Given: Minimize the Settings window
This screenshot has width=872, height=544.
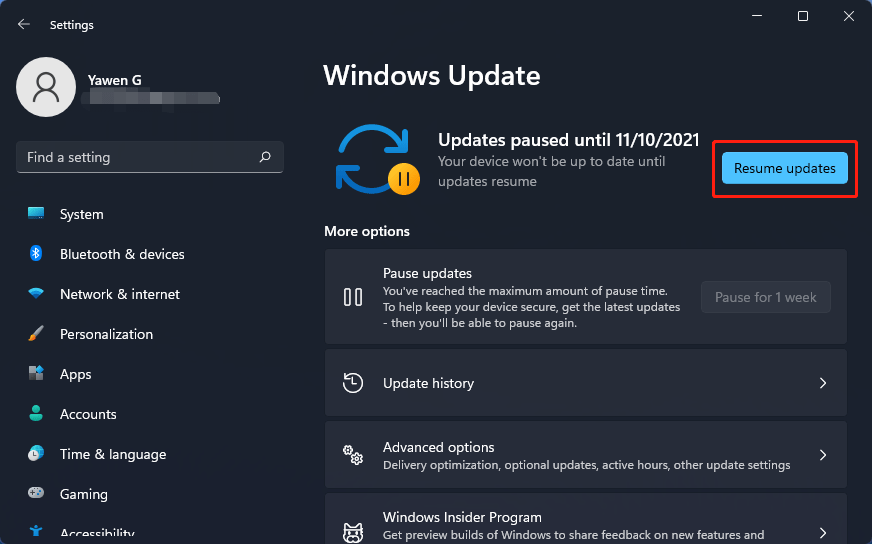Looking at the screenshot, I should point(757,16).
